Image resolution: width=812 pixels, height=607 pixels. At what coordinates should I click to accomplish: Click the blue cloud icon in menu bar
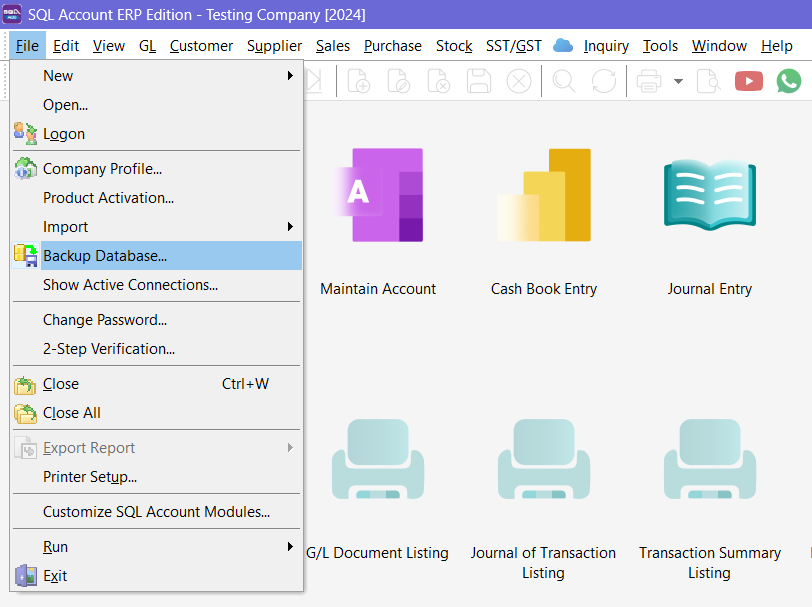click(563, 45)
